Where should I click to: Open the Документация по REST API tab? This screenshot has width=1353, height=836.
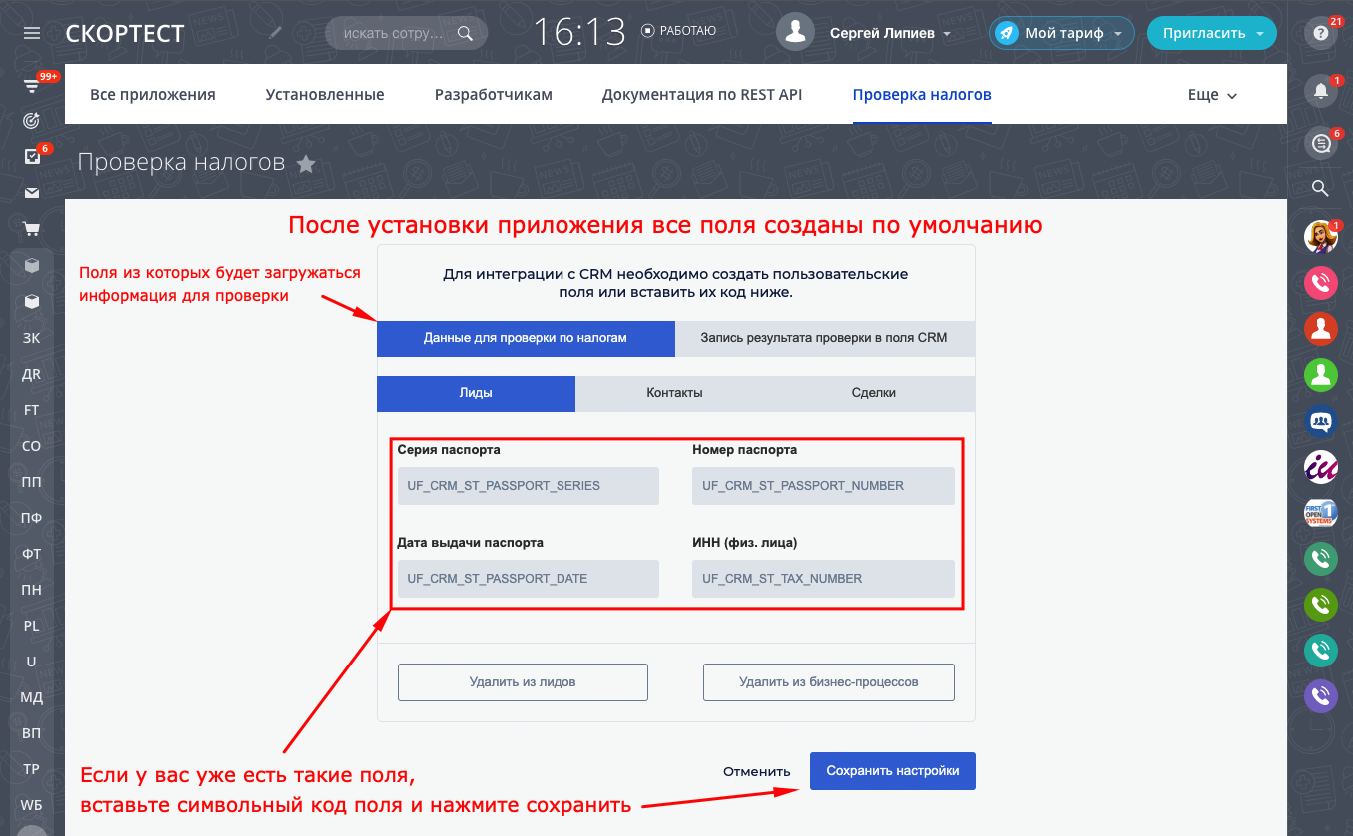pyautogui.click(x=702, y=95)
